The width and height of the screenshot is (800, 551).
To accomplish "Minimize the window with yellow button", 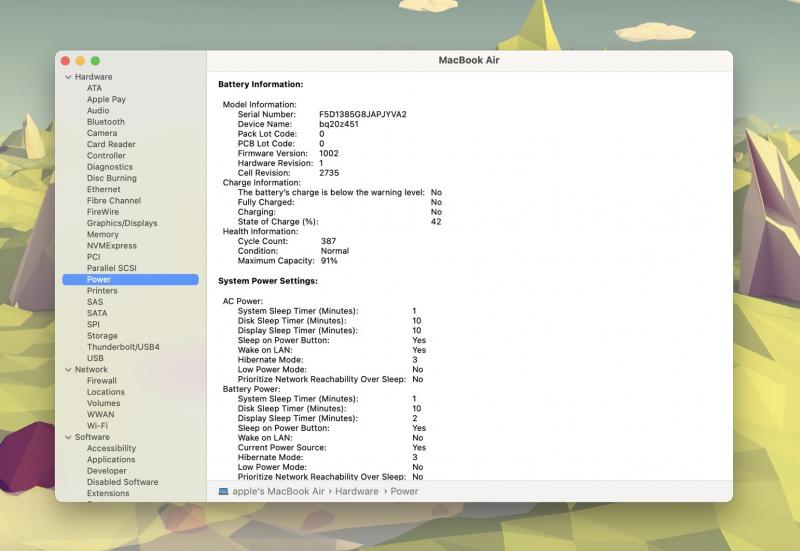I will click(80, 61).
